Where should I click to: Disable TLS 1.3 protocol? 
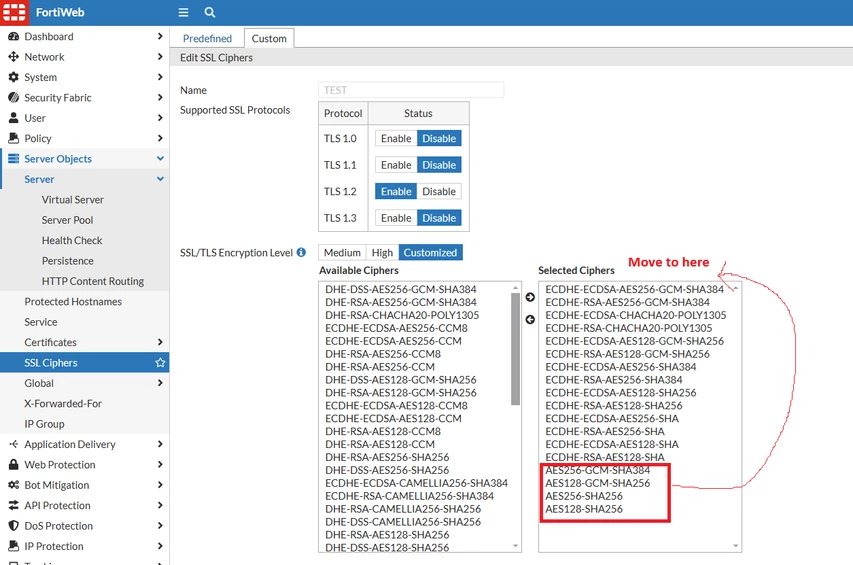coord(439,218)
